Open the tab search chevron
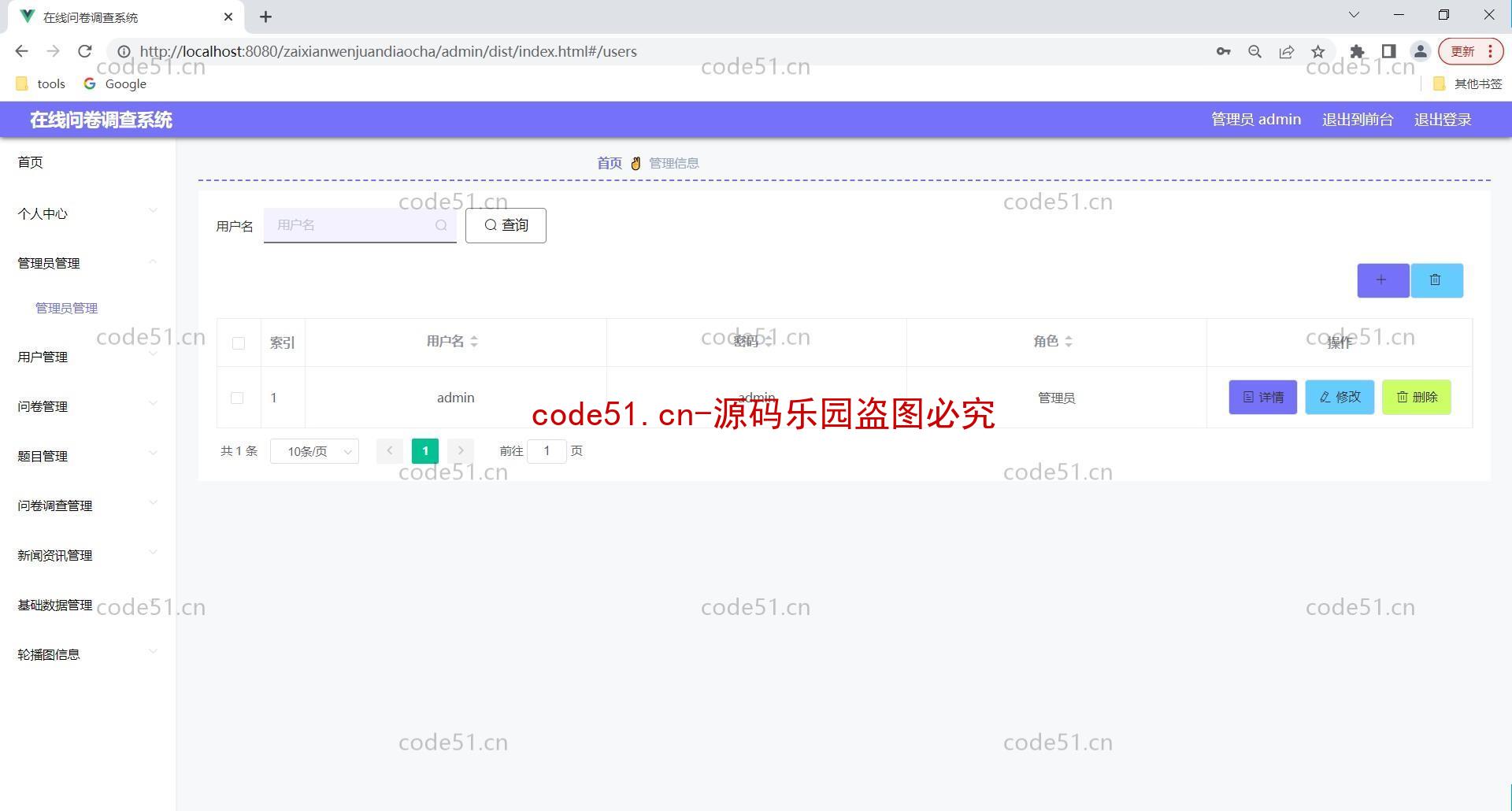 pyautogui.click(x=1354, y=15)
